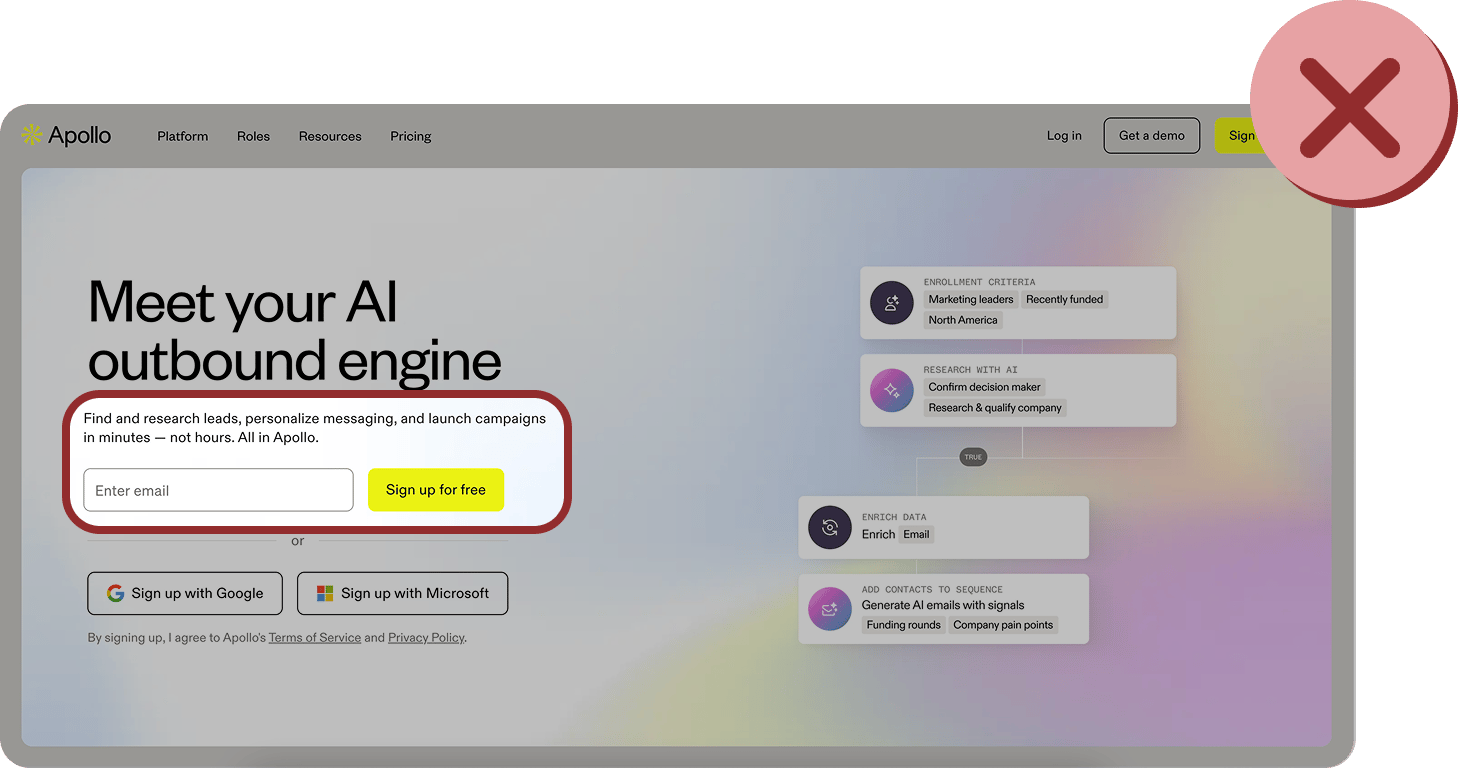Click the Email tag beside Enrich
Viewport: 1458px width, 768px height.
917,534
